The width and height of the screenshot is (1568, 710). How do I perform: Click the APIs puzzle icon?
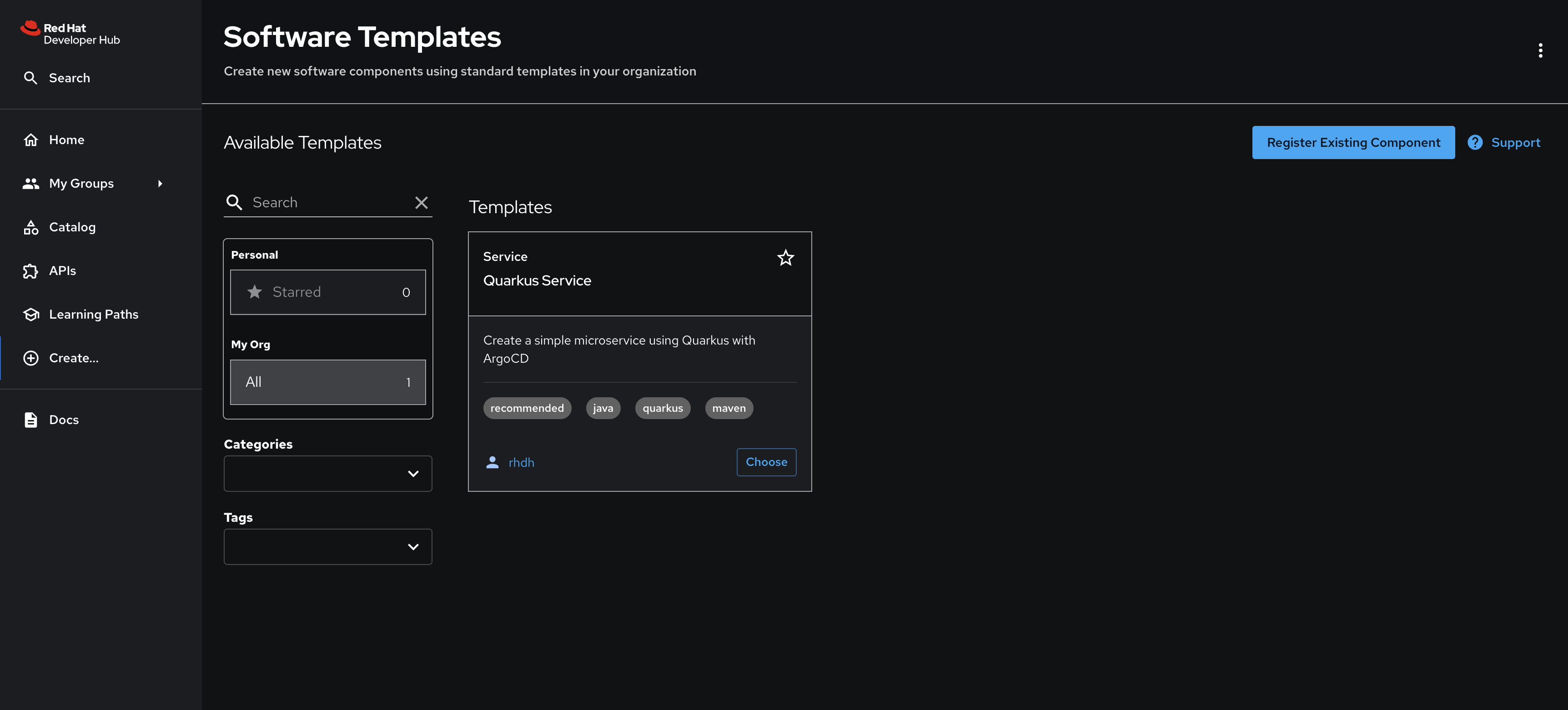point(30,271)
